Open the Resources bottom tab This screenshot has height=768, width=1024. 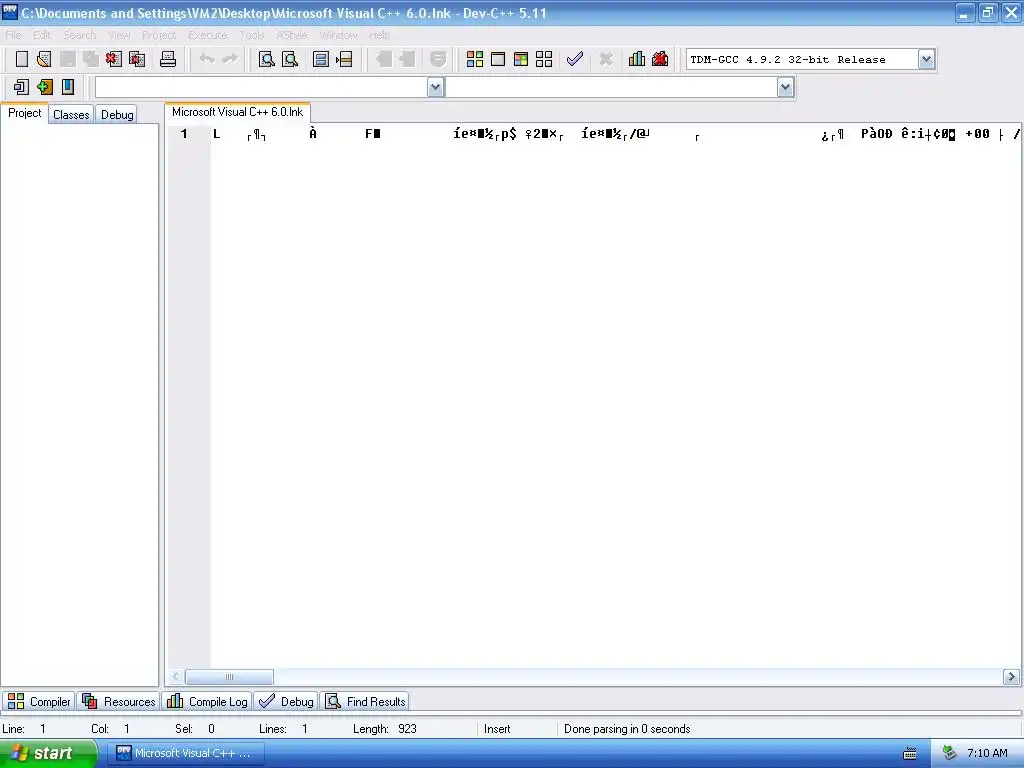(118, 701)
